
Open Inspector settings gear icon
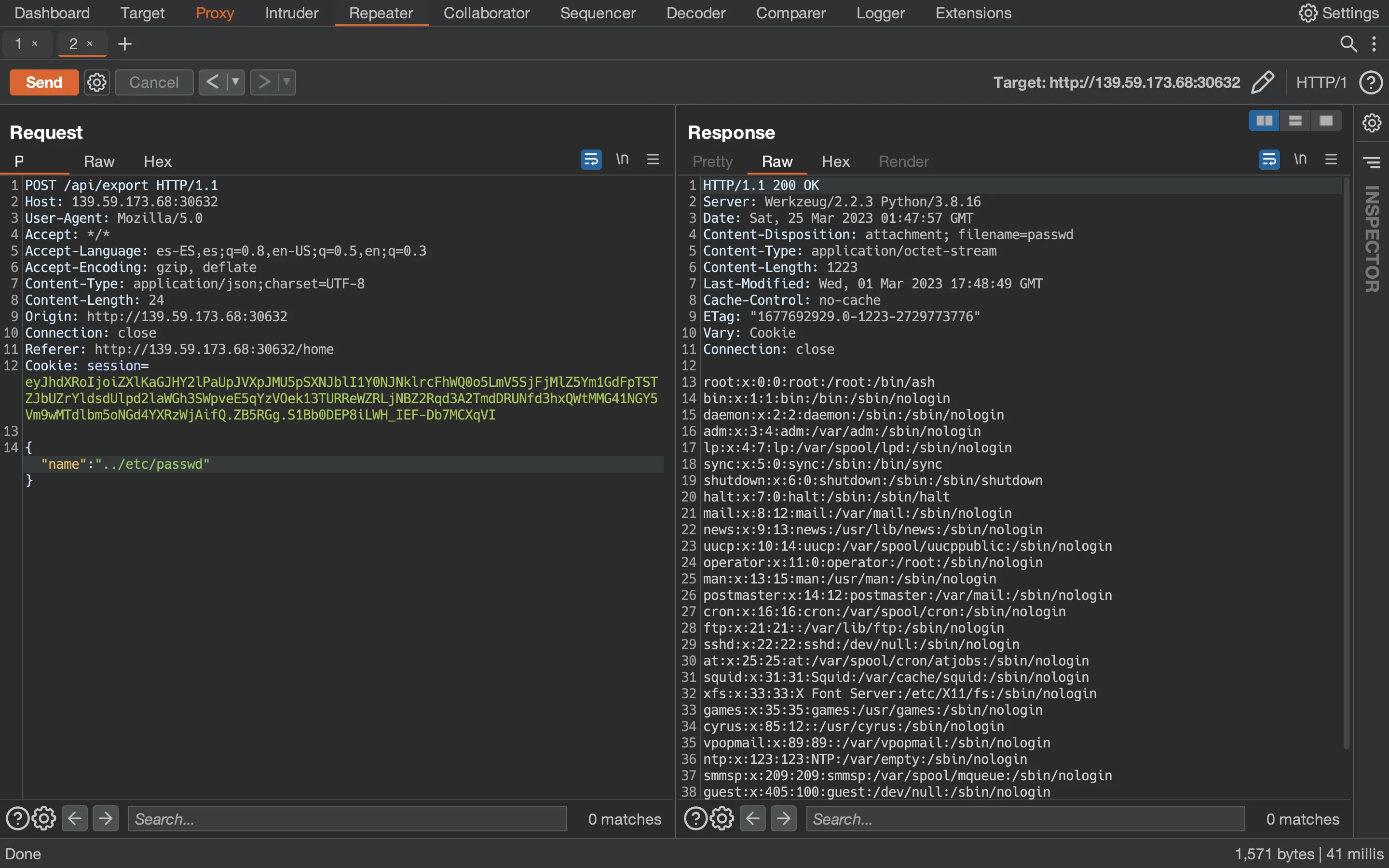click(x=1372, y=122)
